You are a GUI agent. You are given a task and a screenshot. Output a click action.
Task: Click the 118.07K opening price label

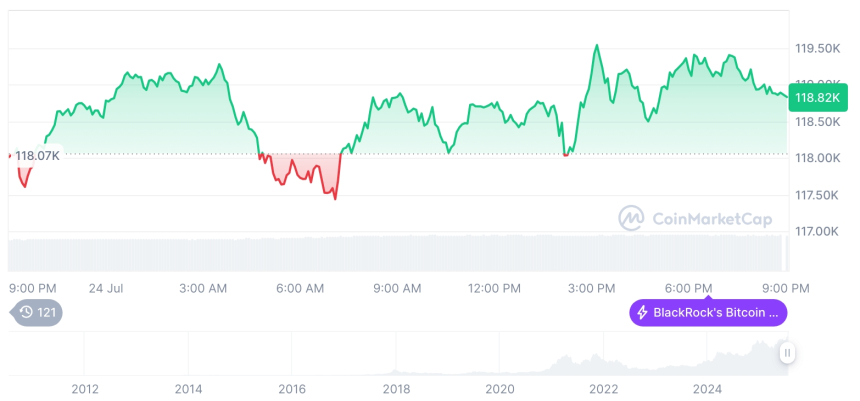(x=38, y=155)
